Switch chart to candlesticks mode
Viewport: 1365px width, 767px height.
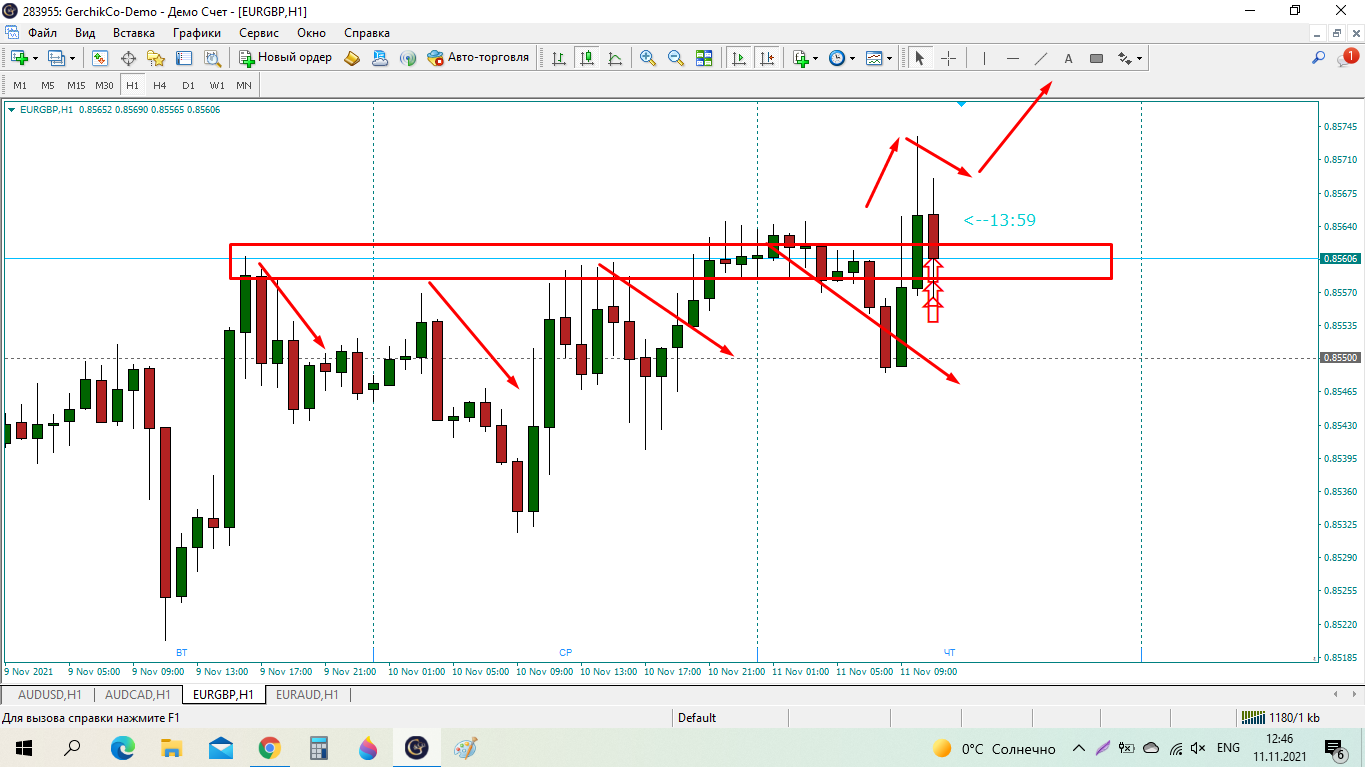(x=586, y=58)
